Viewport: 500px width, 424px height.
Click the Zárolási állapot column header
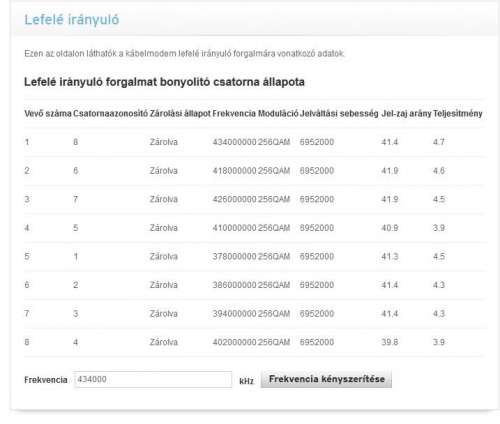[180, 114]
